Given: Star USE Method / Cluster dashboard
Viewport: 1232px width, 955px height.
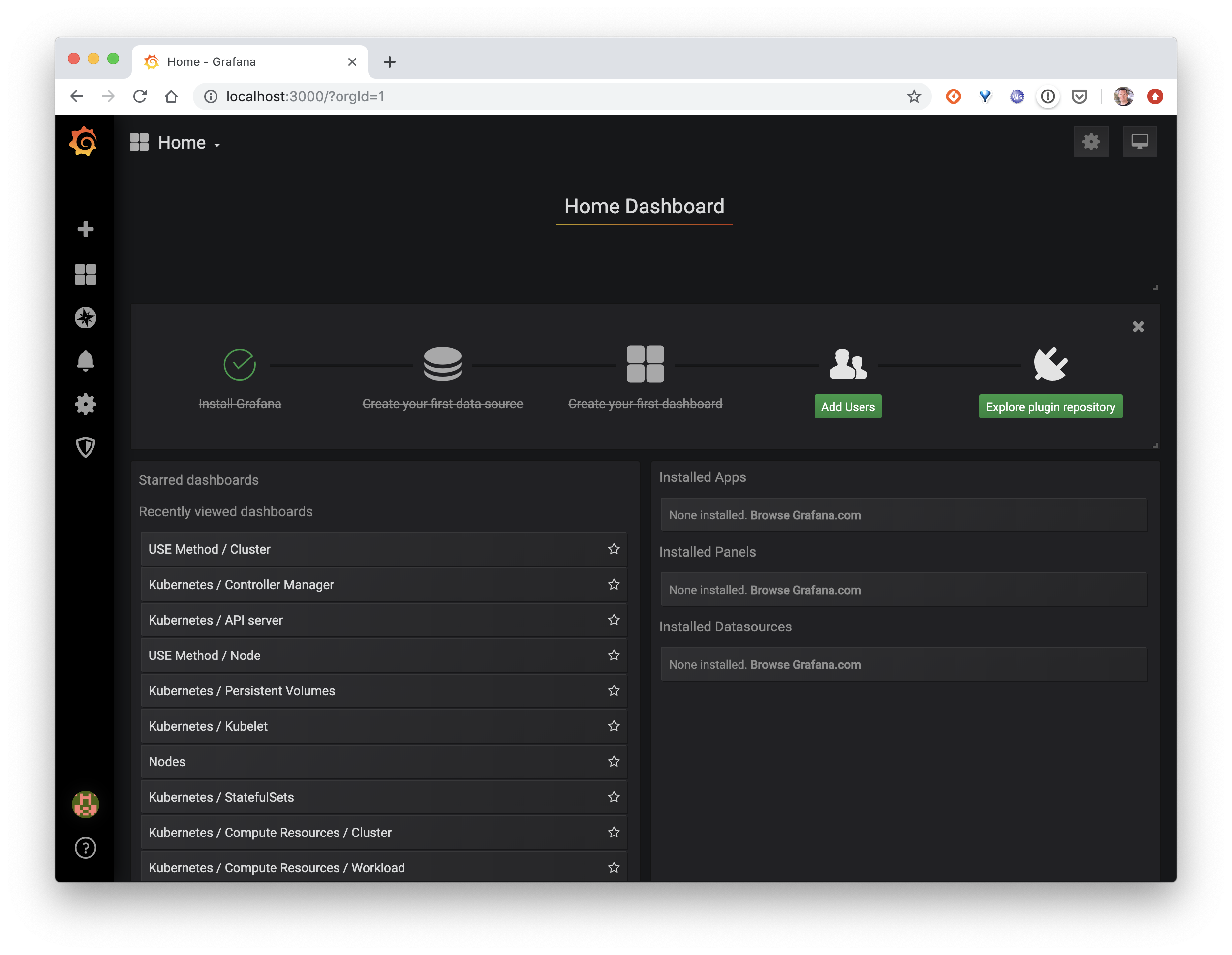Looking at the screenshot, I should pyautogui.click(x=614, y=549).
